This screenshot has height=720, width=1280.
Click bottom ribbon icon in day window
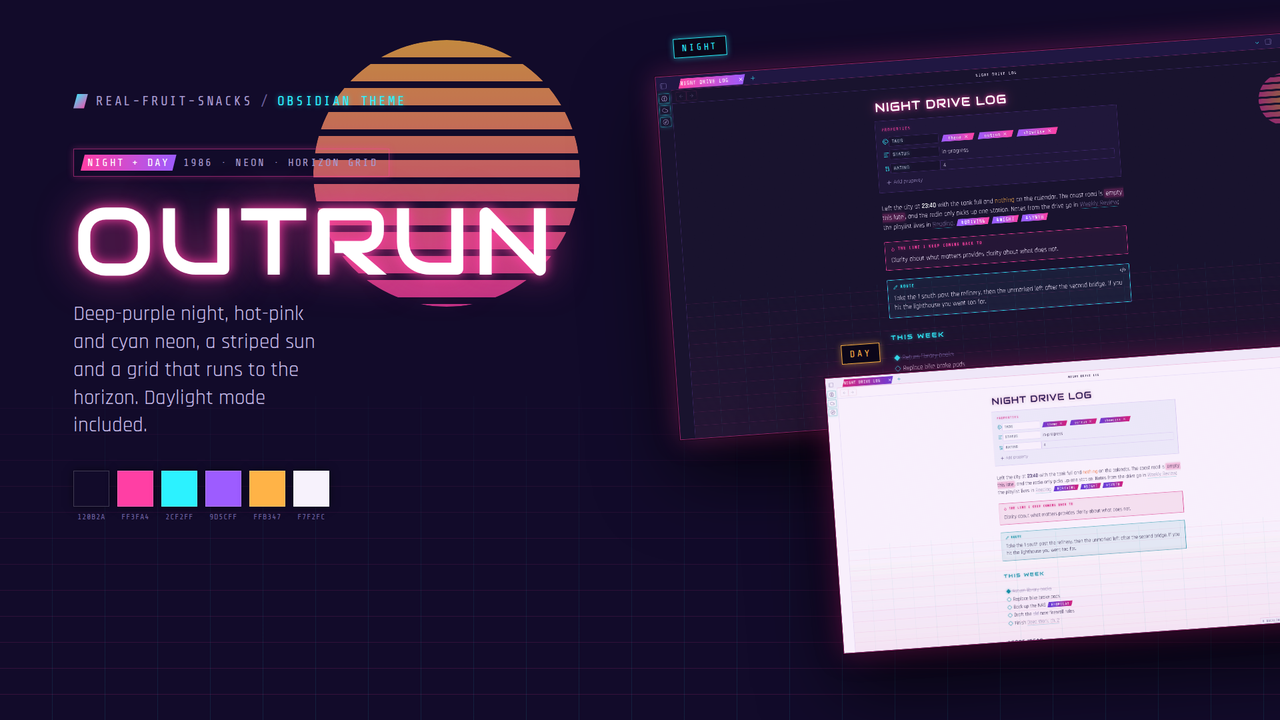[833, 412]
